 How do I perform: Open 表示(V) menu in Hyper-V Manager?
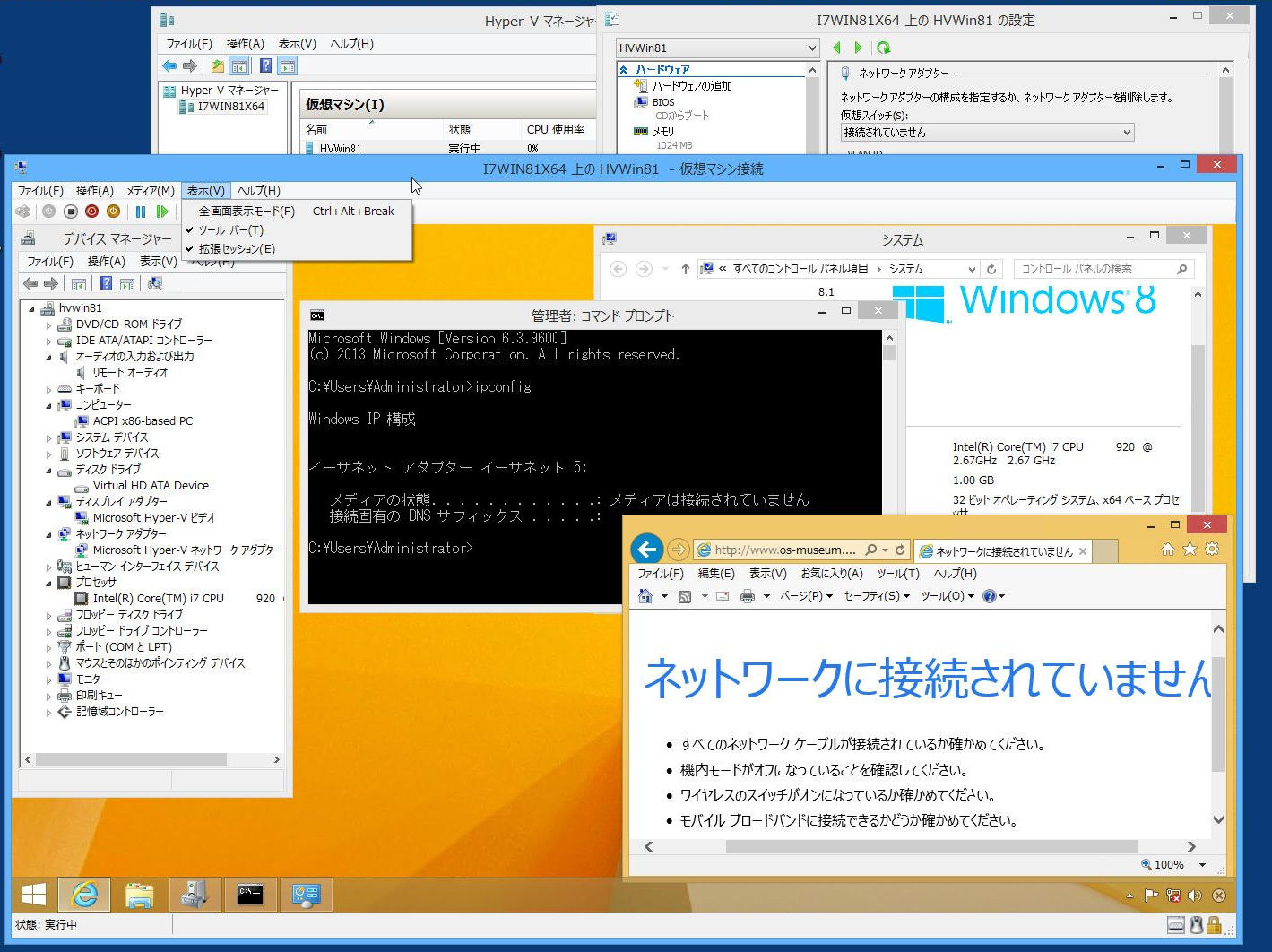298,44
